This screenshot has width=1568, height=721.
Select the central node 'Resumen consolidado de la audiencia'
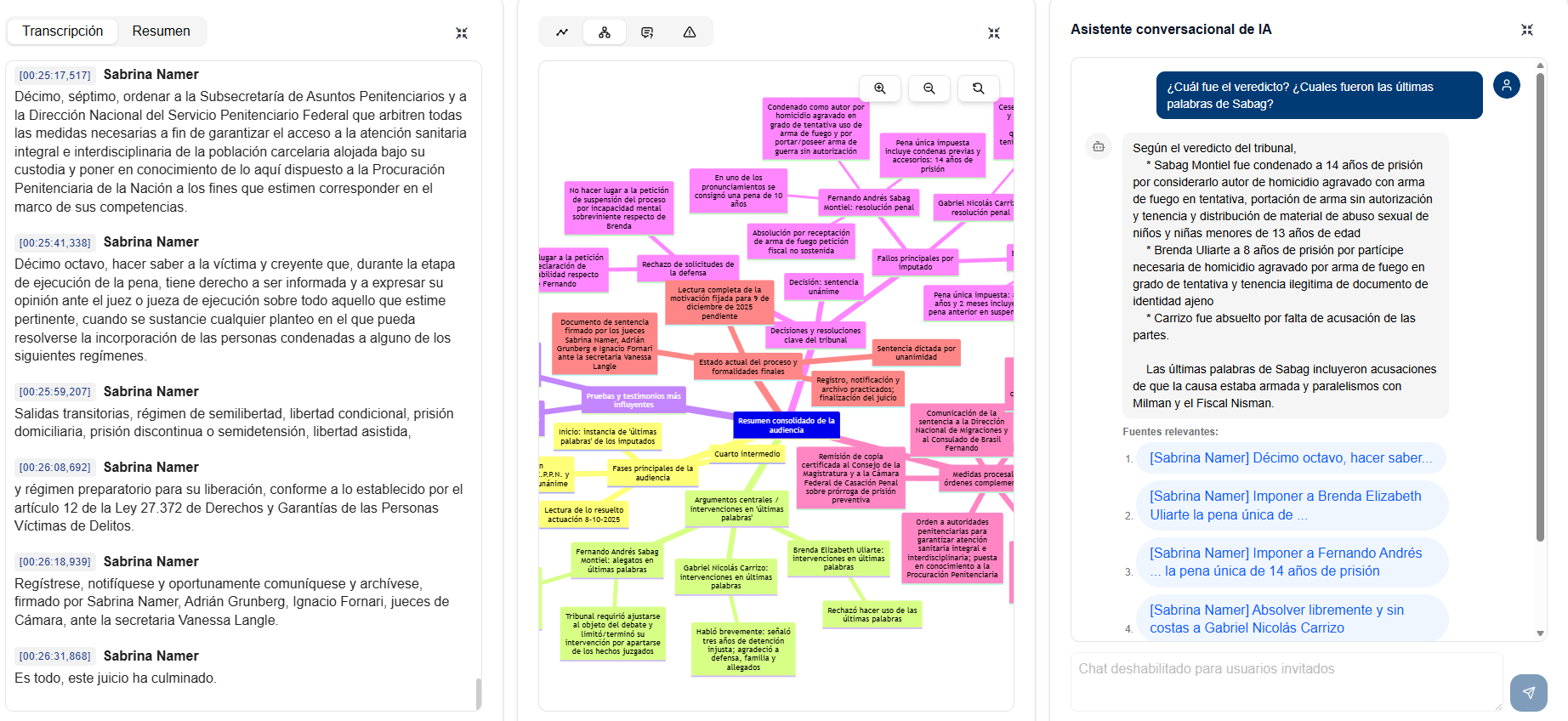(787, 425)
